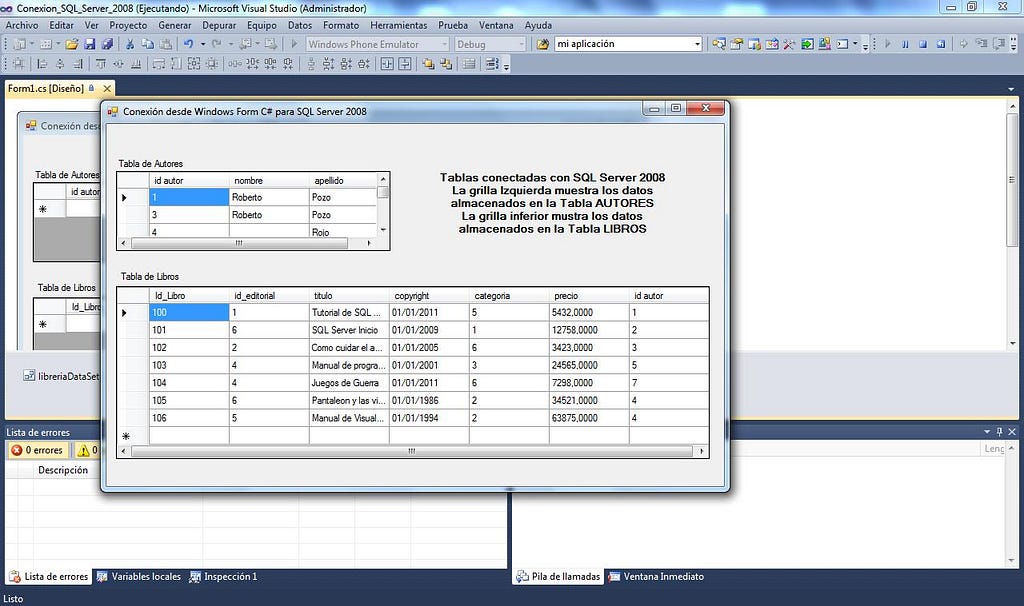Sort libros grid by 'precio' column header

(x=588, y=296)
